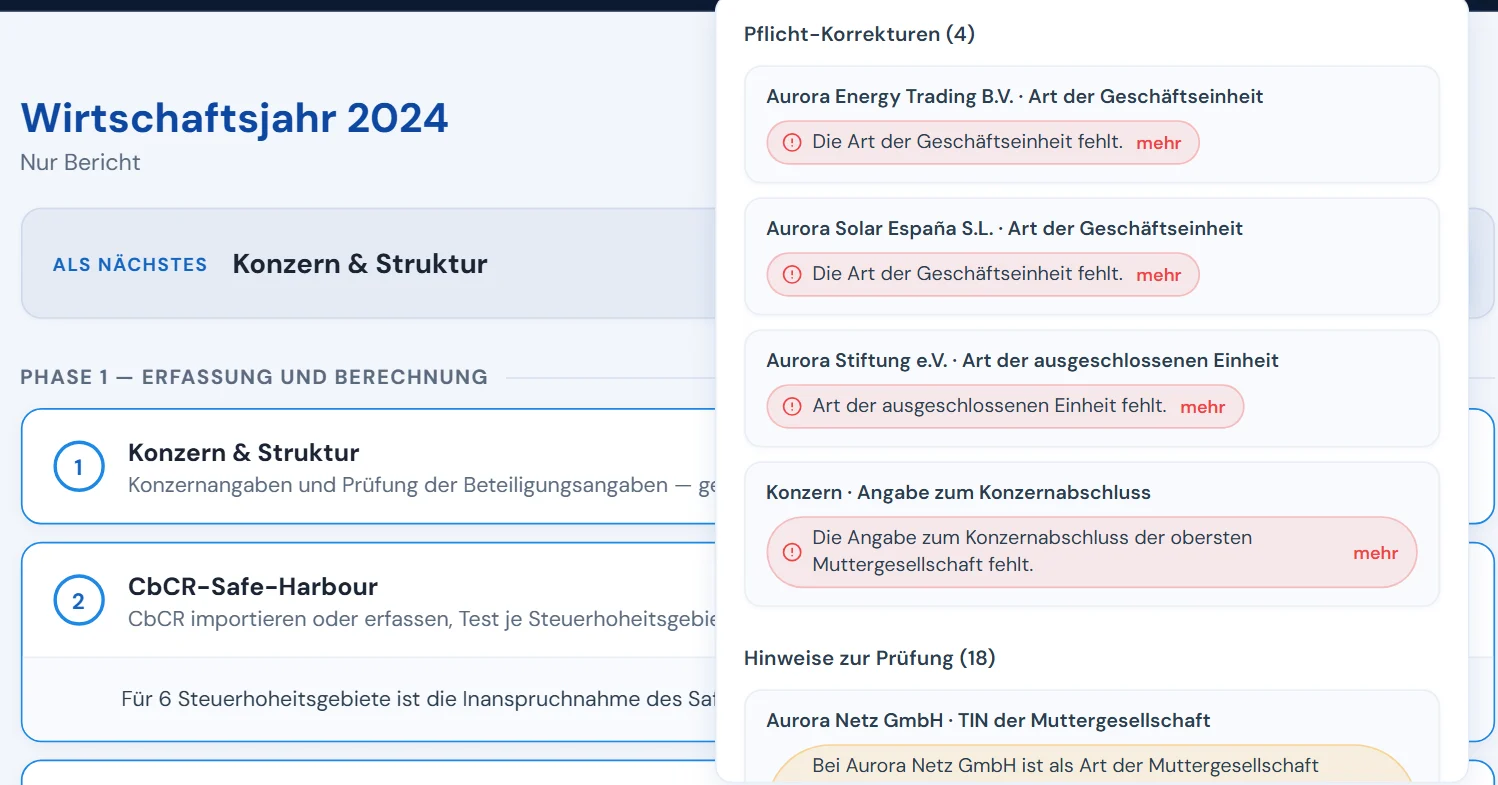
Task: Click the "Pflicht-Korrekturen (4)" heading
Action: 860,34
